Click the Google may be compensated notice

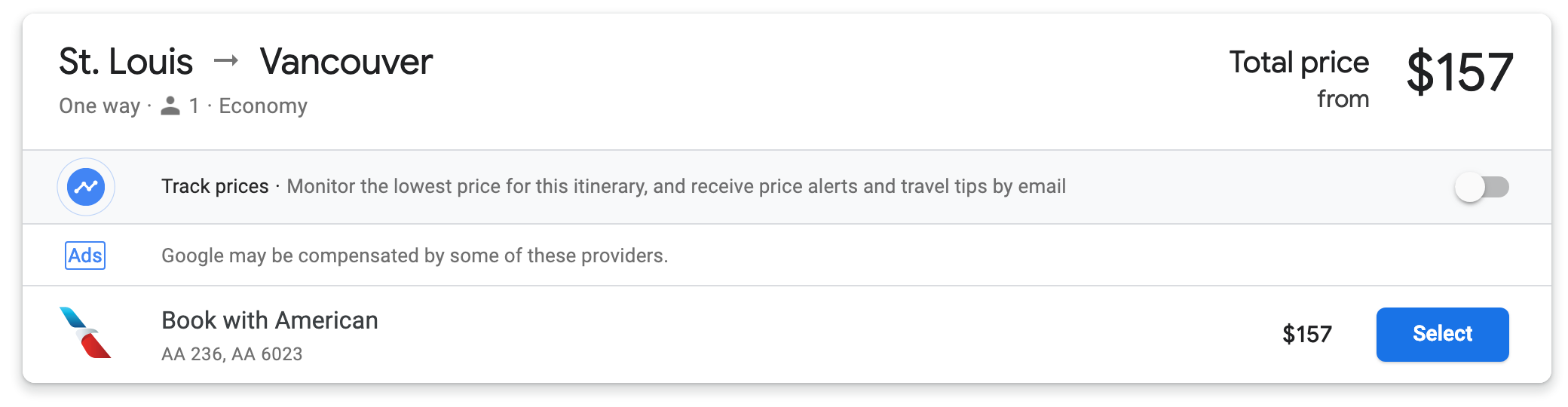(x=415, y=256)
